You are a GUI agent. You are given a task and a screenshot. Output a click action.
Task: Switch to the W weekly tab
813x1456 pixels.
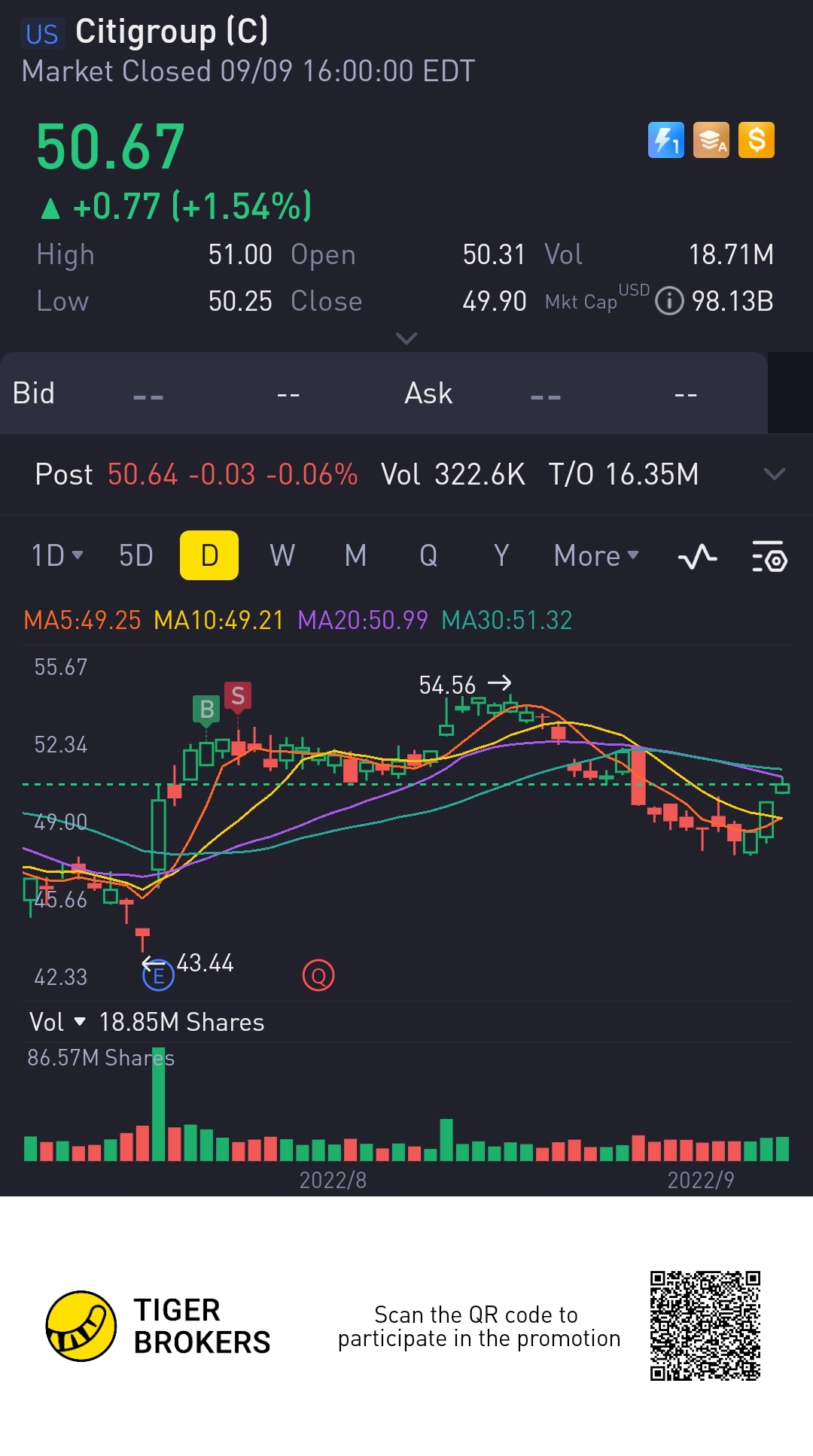coord(282,555)
